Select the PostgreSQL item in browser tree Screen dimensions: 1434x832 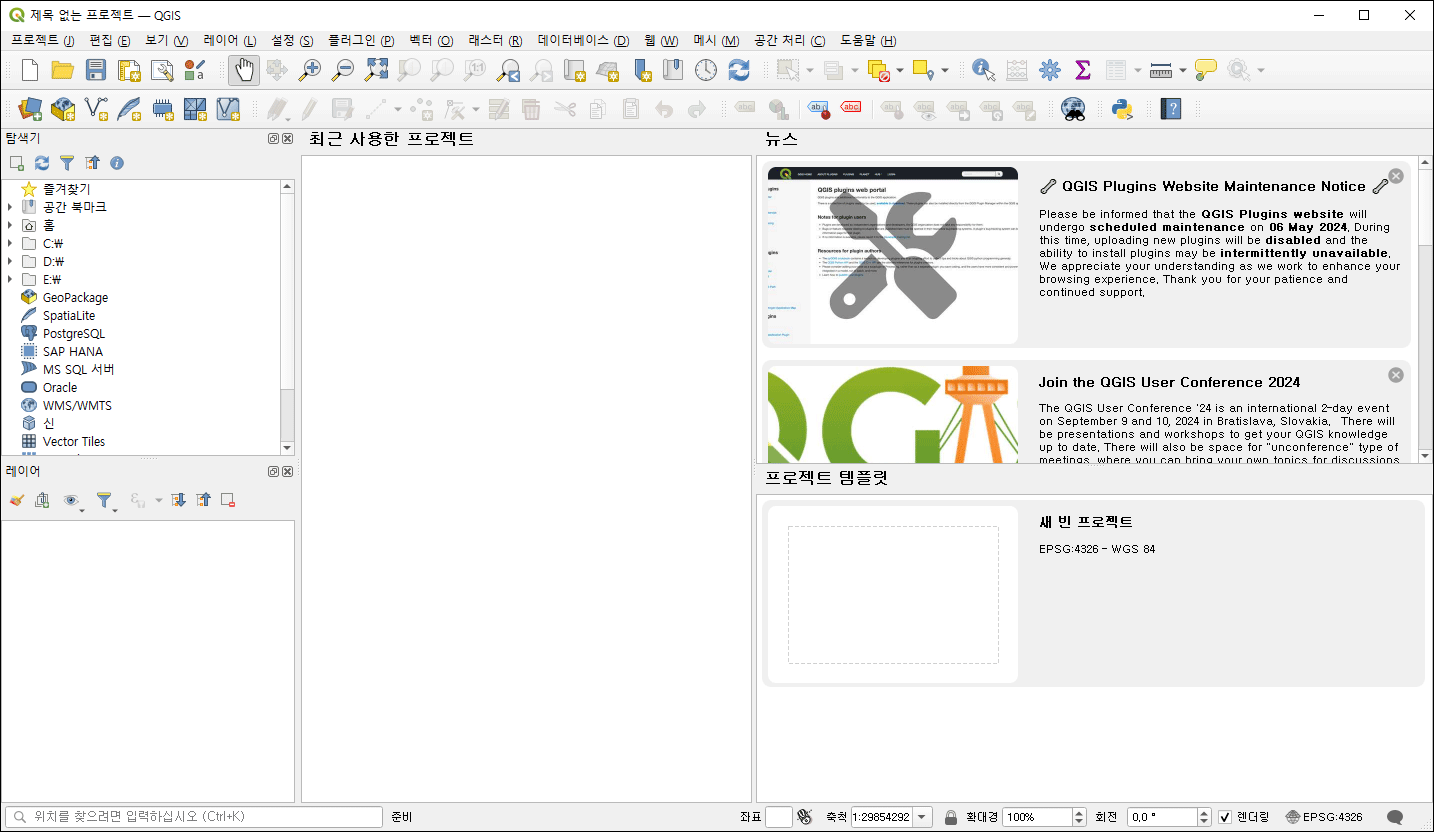coord(73,333)
